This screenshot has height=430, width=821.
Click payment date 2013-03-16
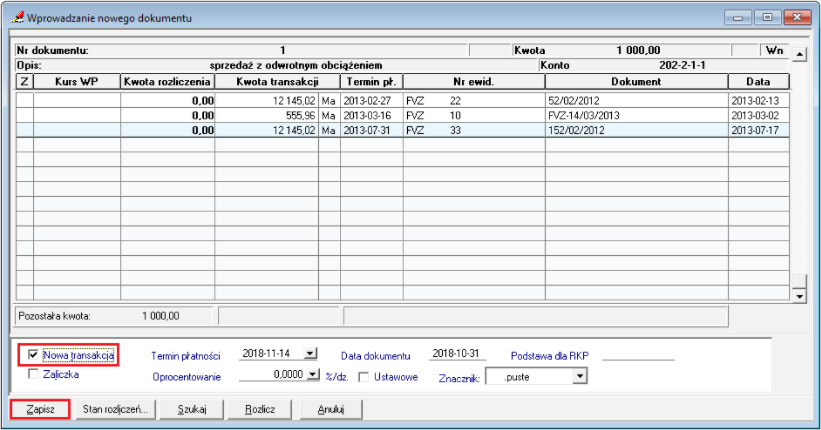click(x=367, y=115)
